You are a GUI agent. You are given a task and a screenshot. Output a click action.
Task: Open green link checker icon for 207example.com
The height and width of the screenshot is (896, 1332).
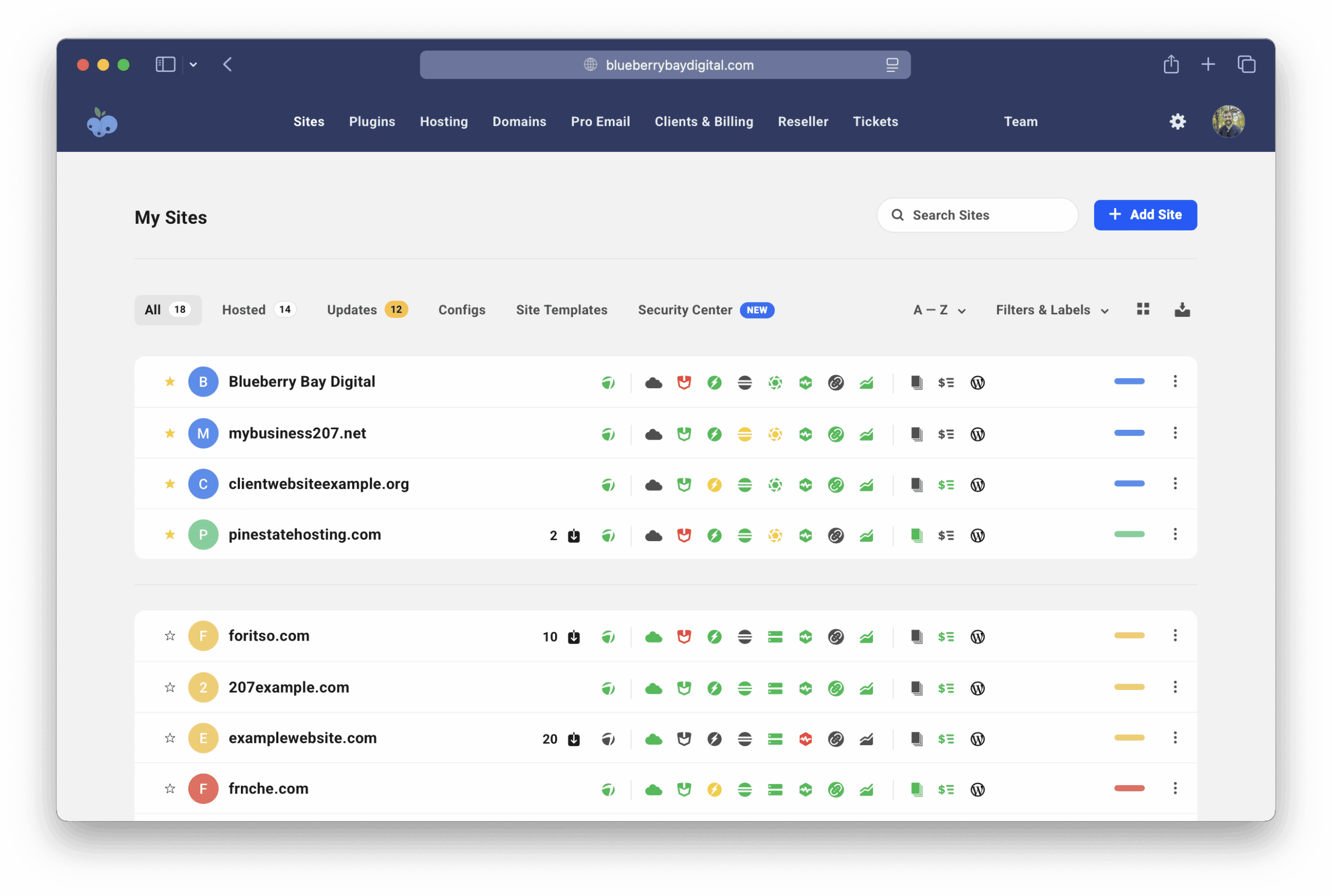click(x=836, y=688)
